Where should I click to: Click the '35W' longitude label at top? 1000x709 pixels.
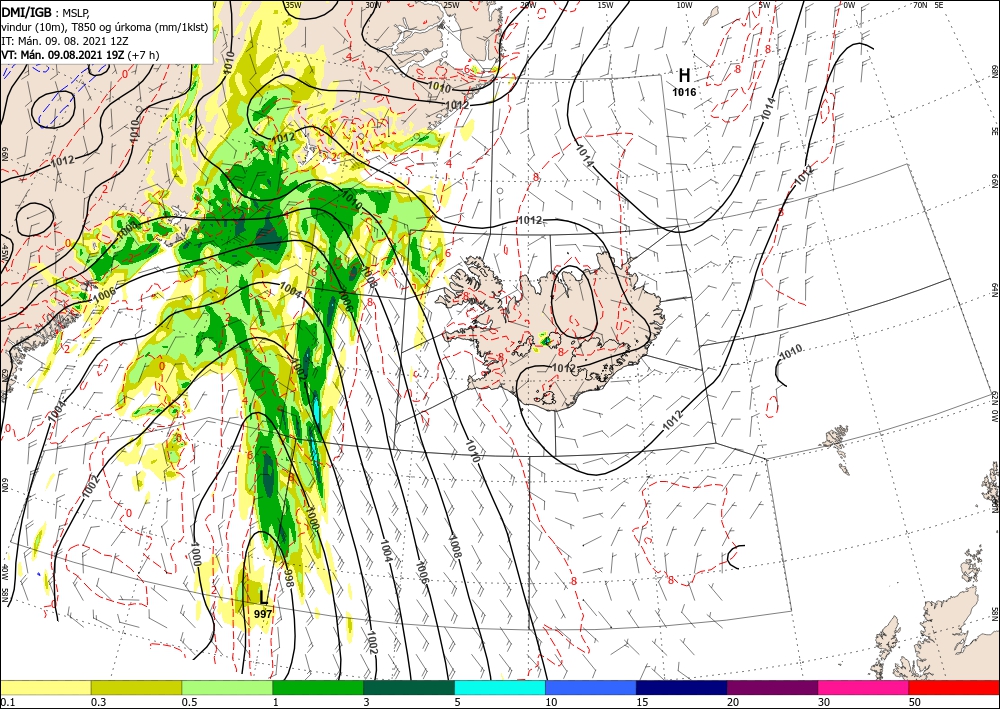(293, 5)
